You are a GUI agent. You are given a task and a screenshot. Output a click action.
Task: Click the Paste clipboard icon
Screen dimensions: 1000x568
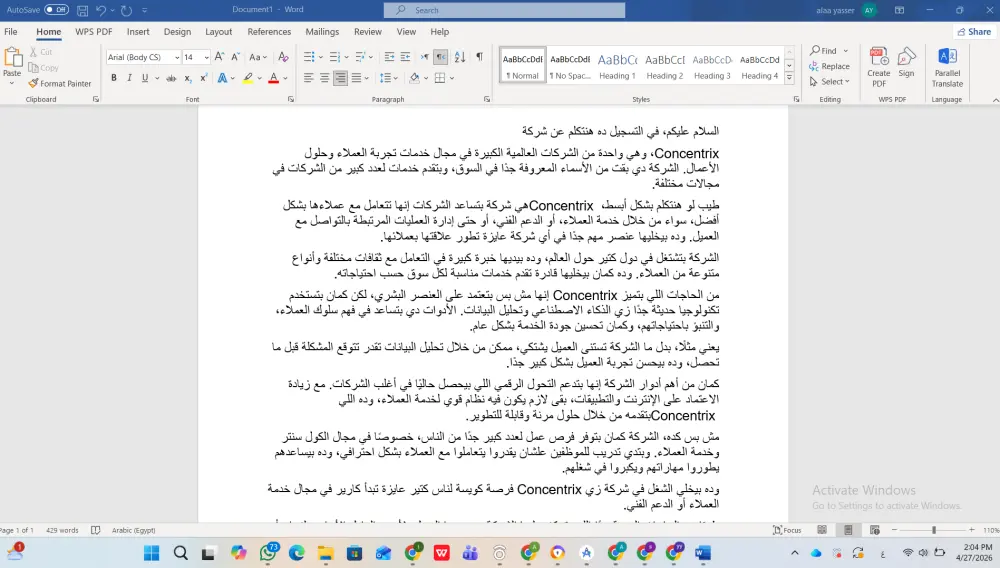coord(13,57)
